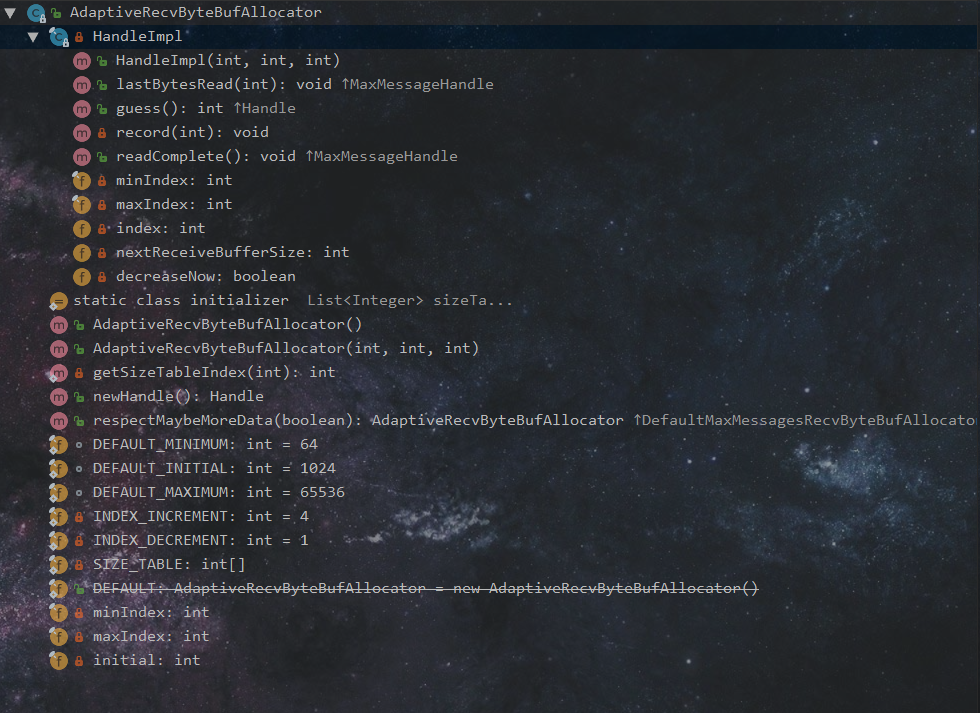Select lastBytesRead(int): void method

[305, 84]
